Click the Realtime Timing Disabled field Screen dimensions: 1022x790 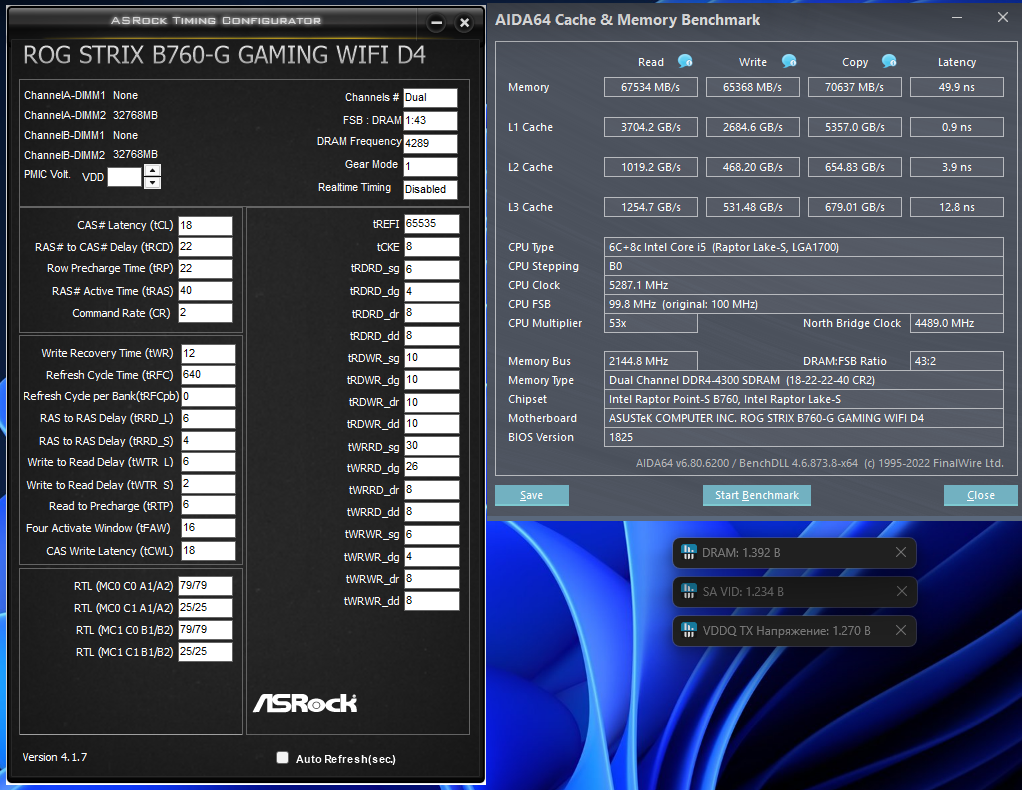[430, 189]
